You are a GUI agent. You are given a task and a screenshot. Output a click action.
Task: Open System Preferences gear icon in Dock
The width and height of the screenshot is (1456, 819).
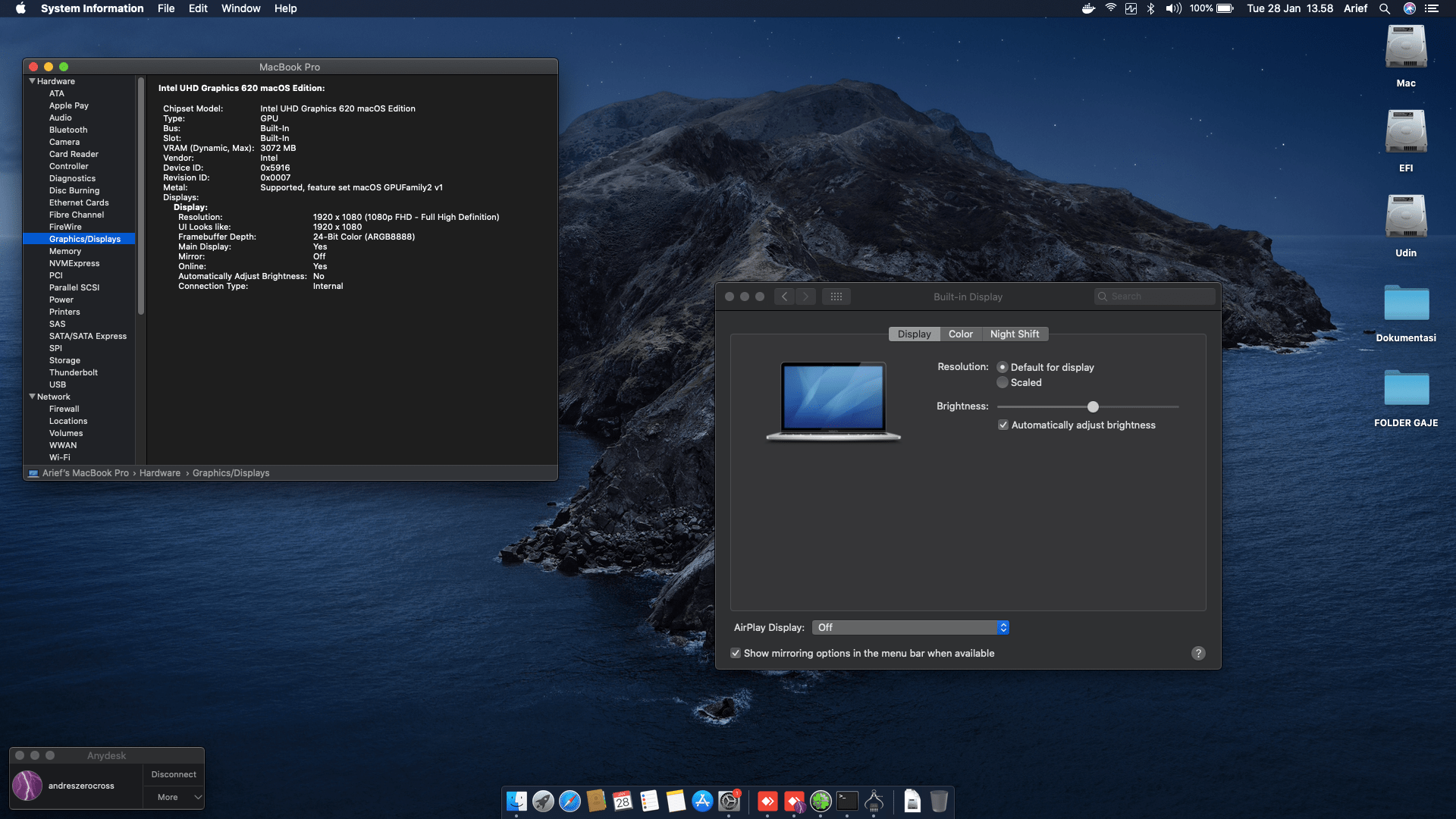click(729, 801)
